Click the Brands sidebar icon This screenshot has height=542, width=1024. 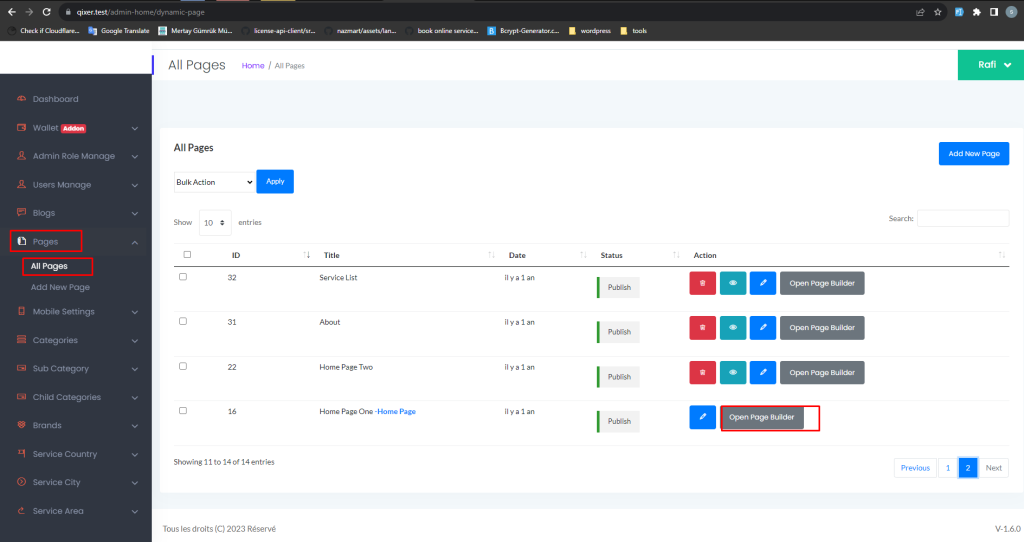22,424
